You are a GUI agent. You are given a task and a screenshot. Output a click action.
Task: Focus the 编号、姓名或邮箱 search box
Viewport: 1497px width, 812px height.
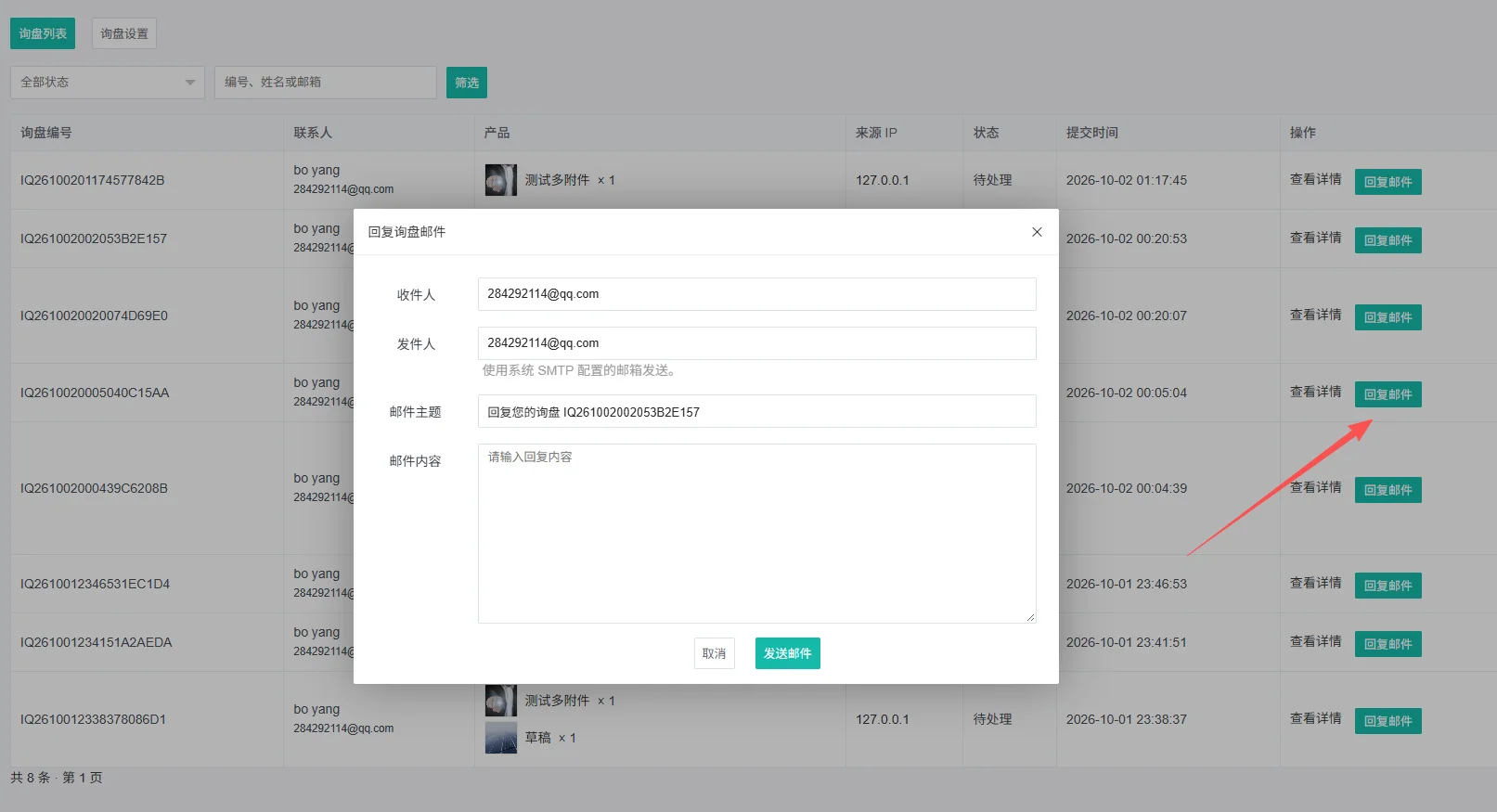click(326, 83)
